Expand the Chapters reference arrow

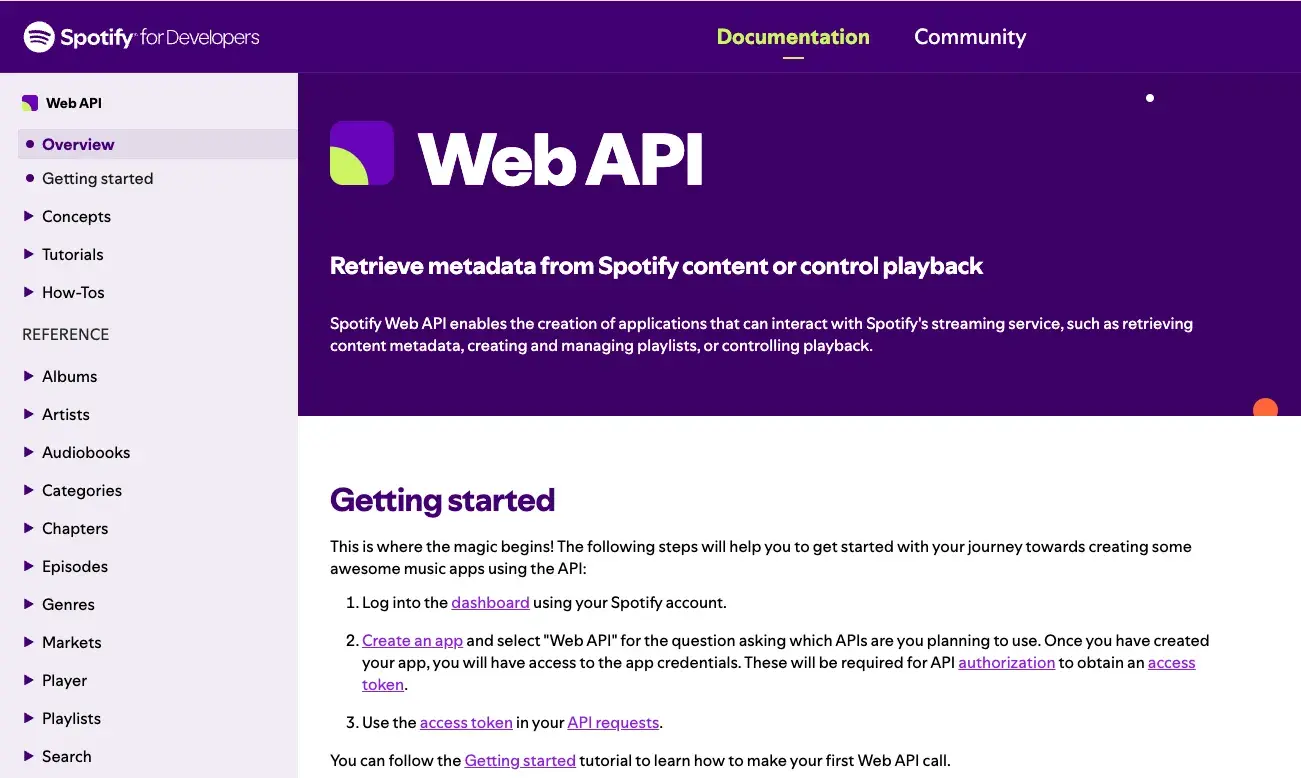(29, 528)
